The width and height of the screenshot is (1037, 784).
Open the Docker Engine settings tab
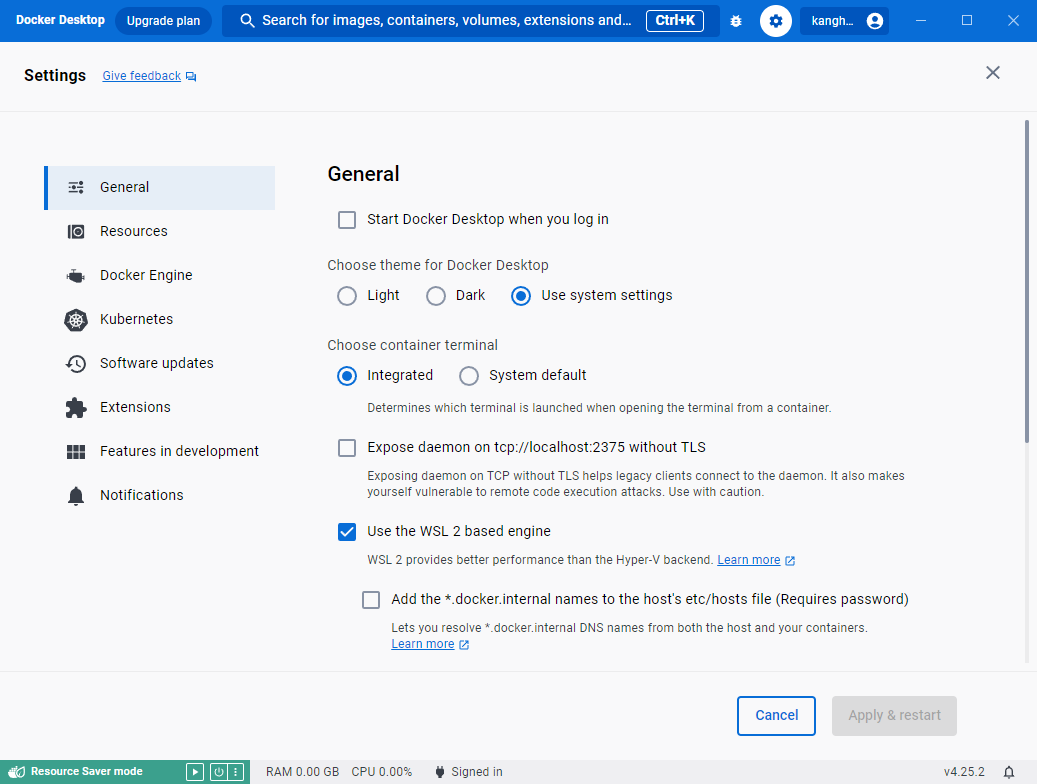(x=159, y=275)
